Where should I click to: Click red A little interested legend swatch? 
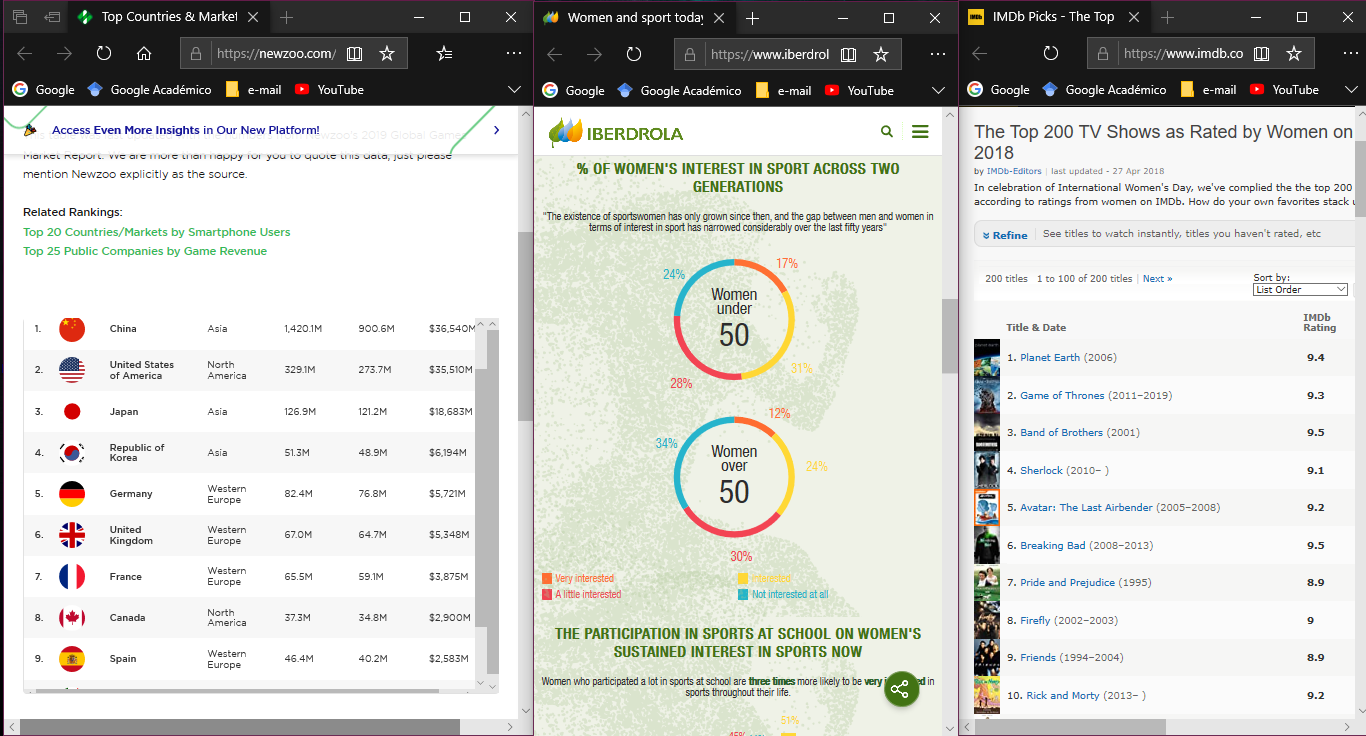point(547,594)
